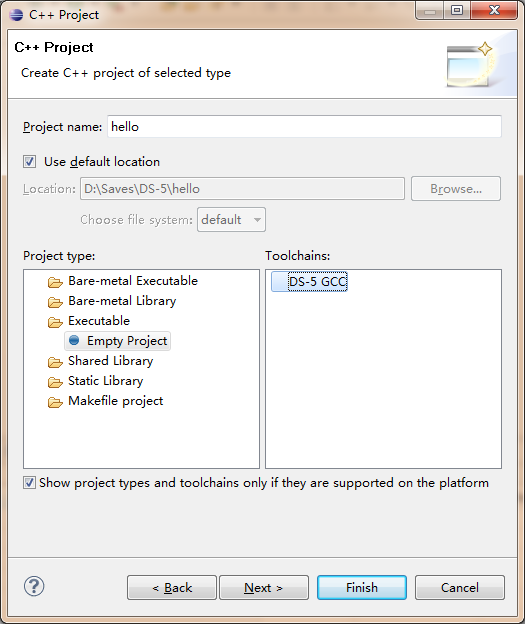Open the Bare-metal Executable folder icon

coord(55,282)
